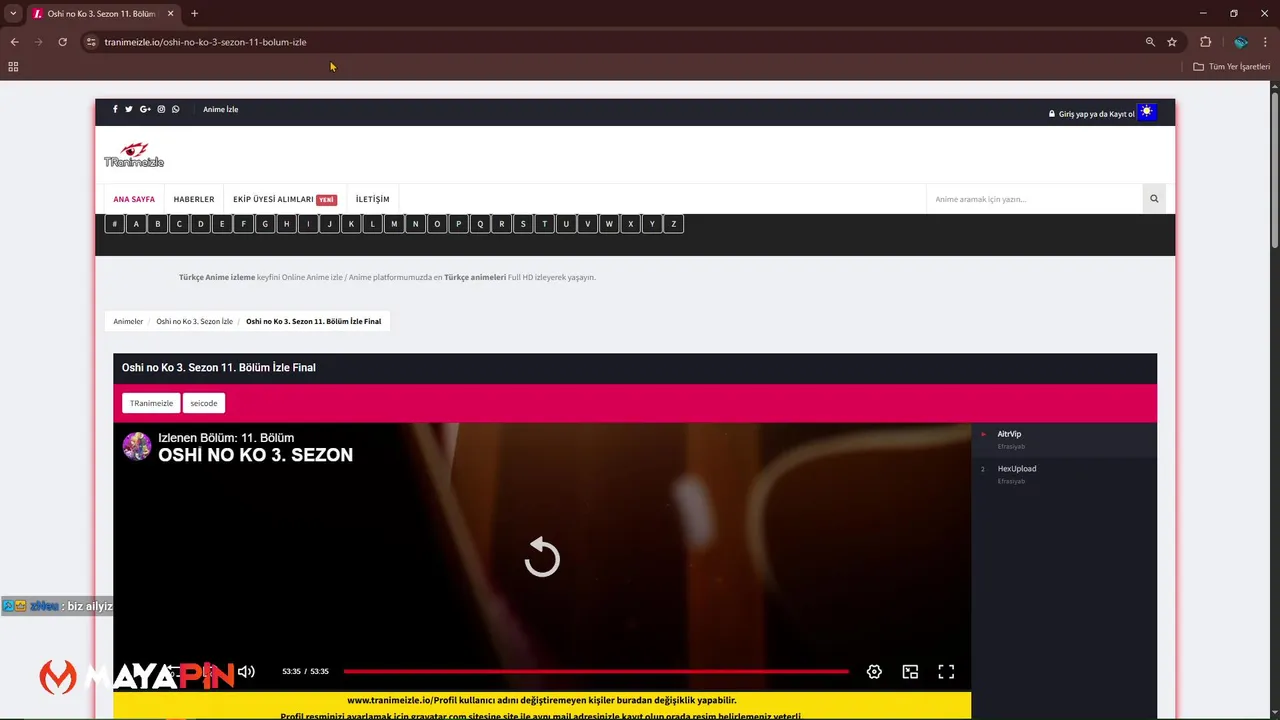This screenshot has width=1280, height=720.
Task: Open the İLETİŞİM menu item
Action: [373, 199]
